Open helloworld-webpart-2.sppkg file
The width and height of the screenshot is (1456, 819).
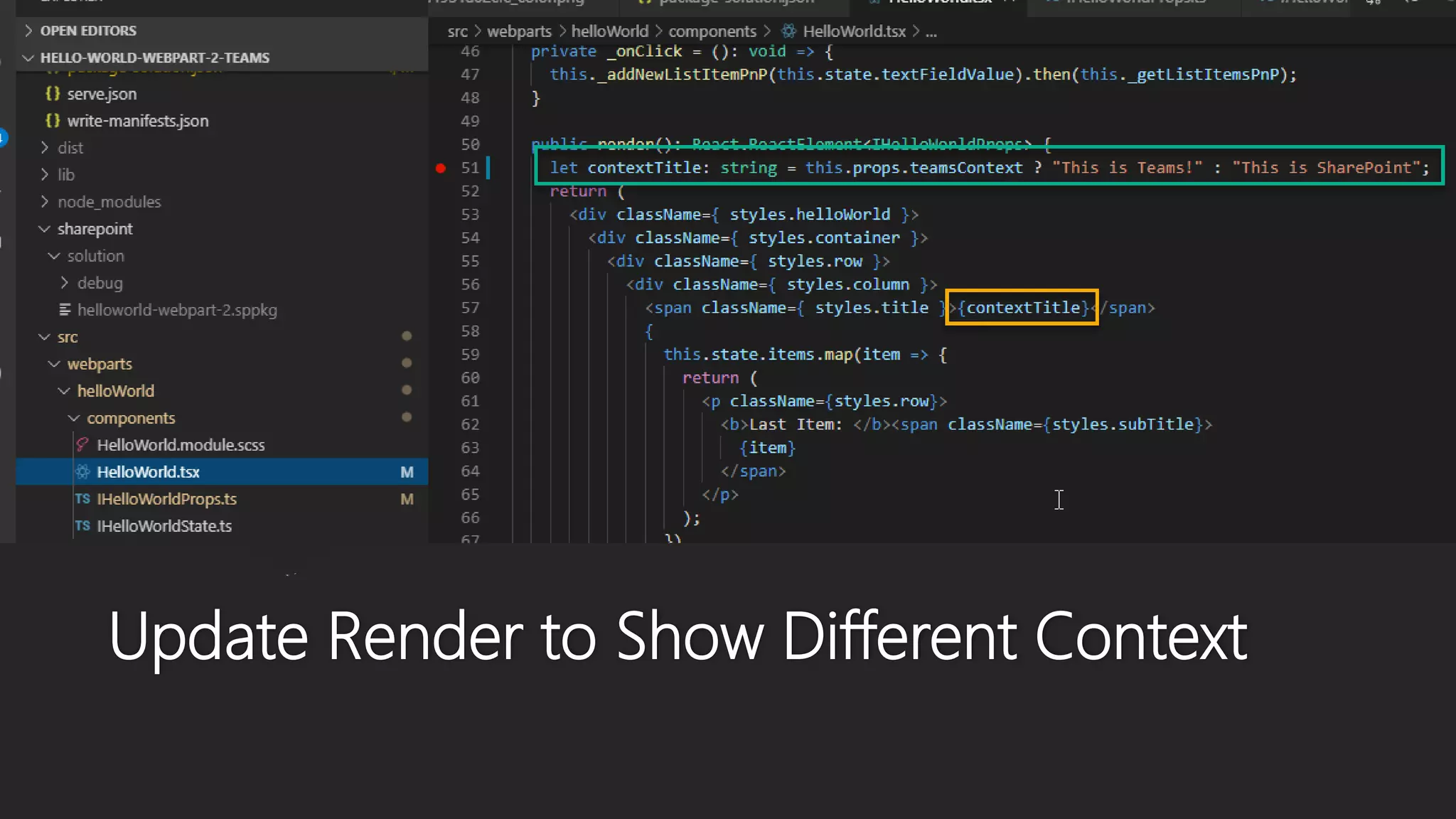coord(177,310)
